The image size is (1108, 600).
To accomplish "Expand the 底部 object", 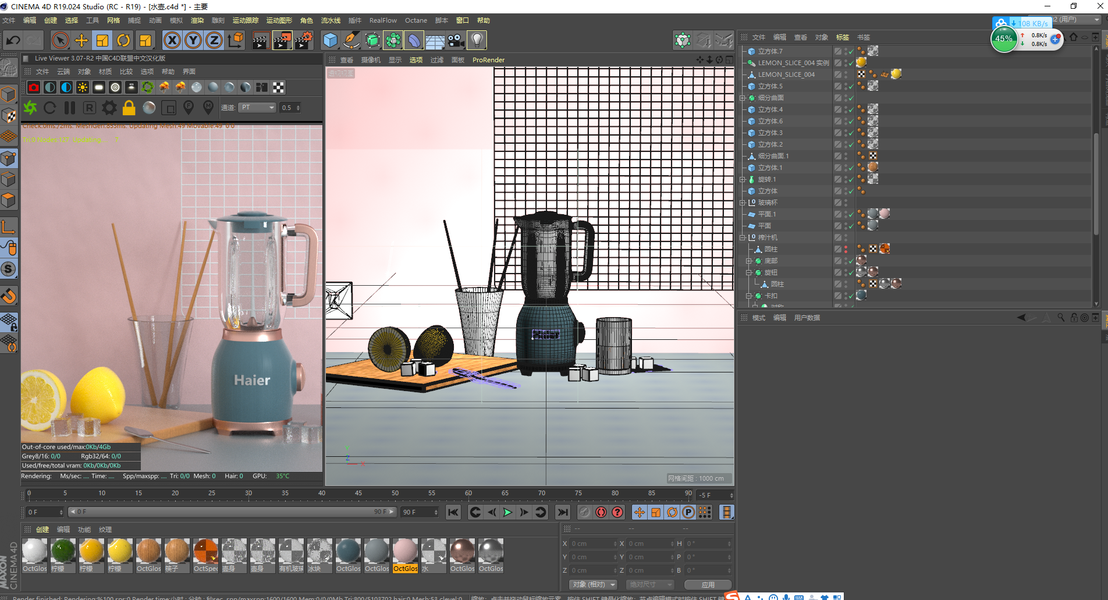I will [x=749, y=261].
